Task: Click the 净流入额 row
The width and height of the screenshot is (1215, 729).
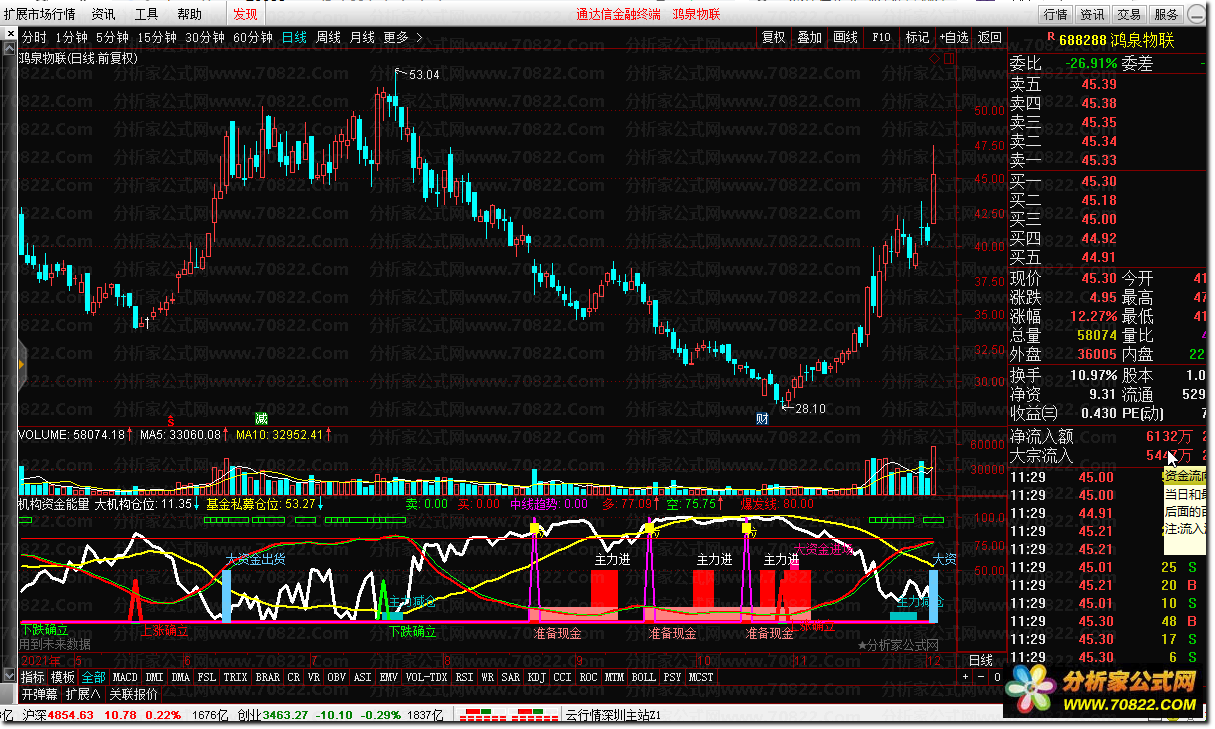Action: 1107,436
